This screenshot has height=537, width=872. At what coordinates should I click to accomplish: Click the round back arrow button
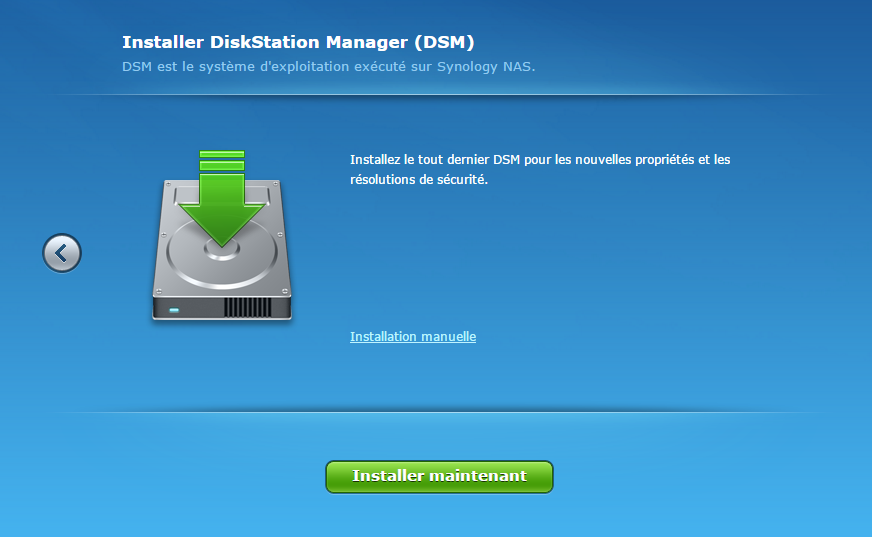[x=62, y=253]
